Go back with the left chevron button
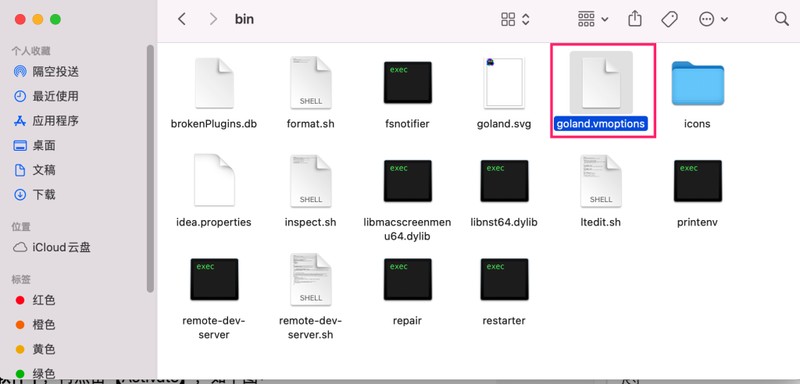This screenshot has height=384, width=800. pos(182,19)
